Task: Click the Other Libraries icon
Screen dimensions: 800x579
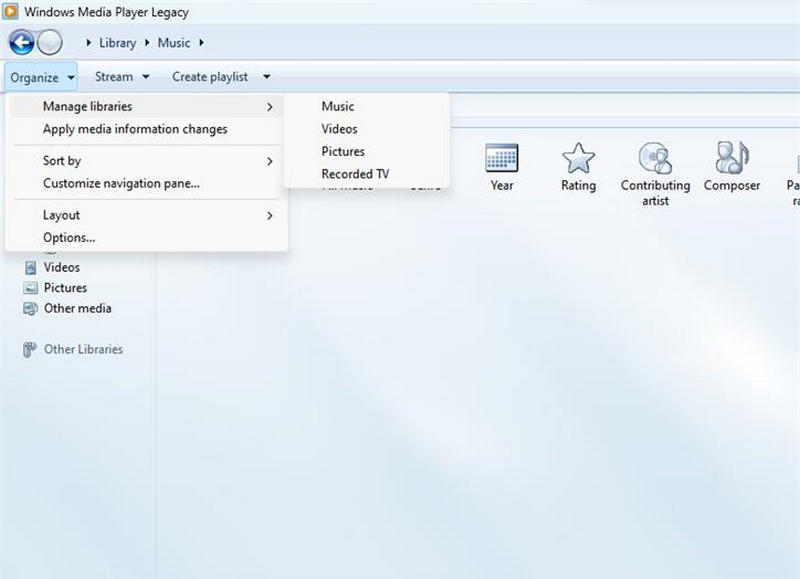Action: pos(30,349)
